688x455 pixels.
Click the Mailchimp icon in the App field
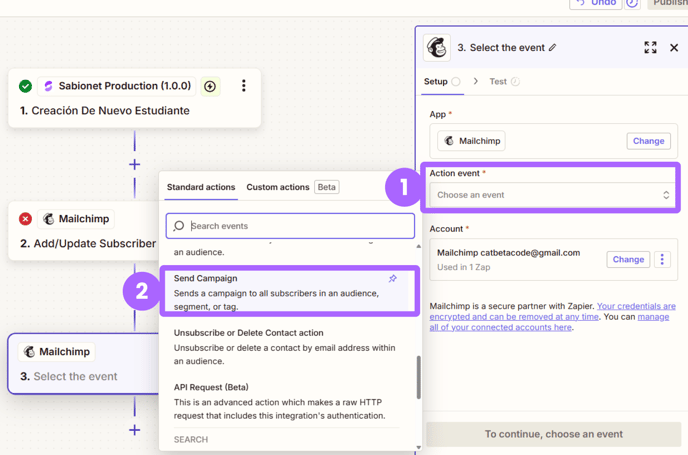pyautogui.click(x=449, y=141)
